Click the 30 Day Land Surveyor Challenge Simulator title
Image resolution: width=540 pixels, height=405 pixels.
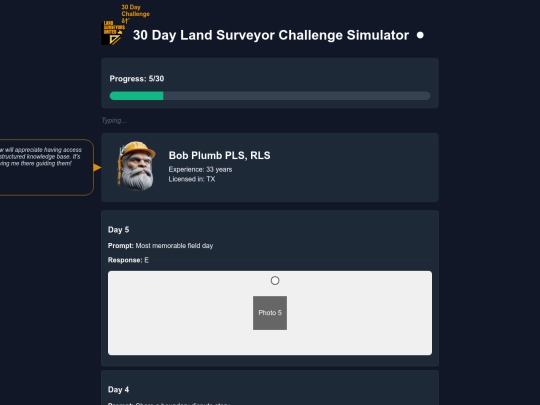[271, 35]
